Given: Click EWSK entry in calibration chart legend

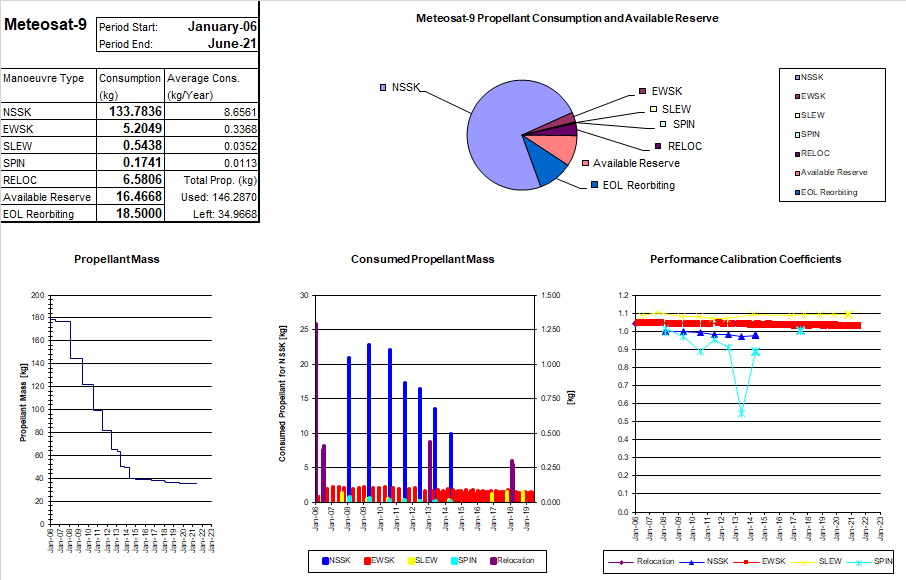Looking at the screenshot, I should click(x=760, y=562).
